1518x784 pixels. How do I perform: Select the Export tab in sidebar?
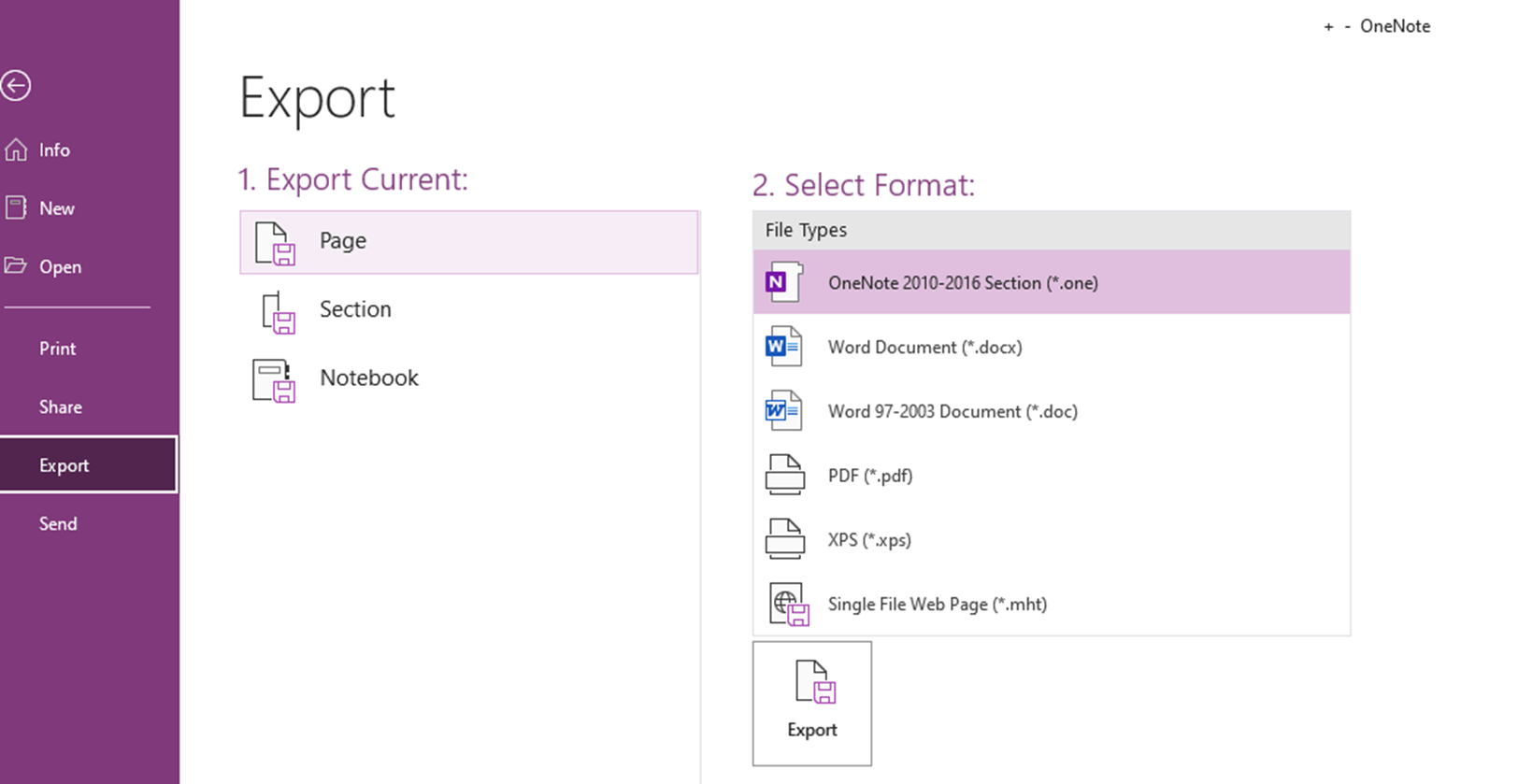pyautogui.click(x=64, y=465)
